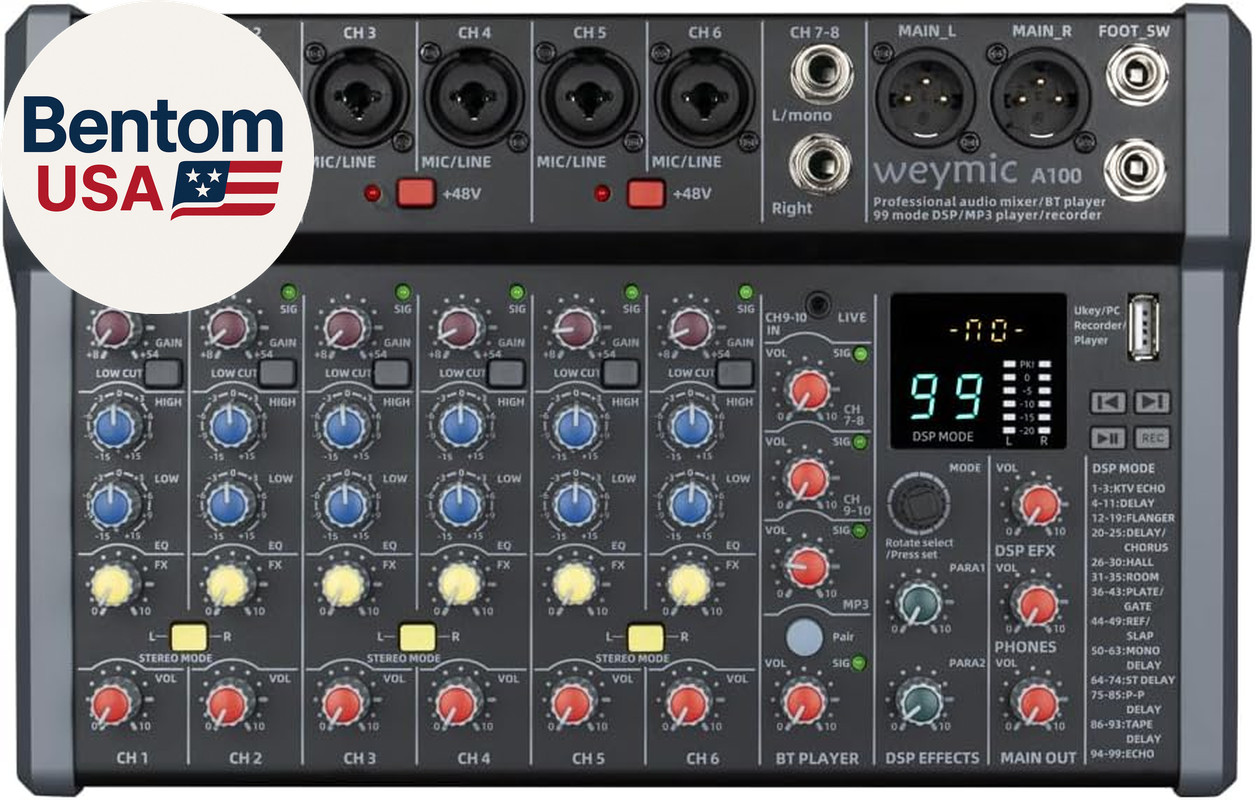Viewport: 1256px width, 800px height.
Task: Click the MAIN_L XLR output connector
Action: pos(925,96)
